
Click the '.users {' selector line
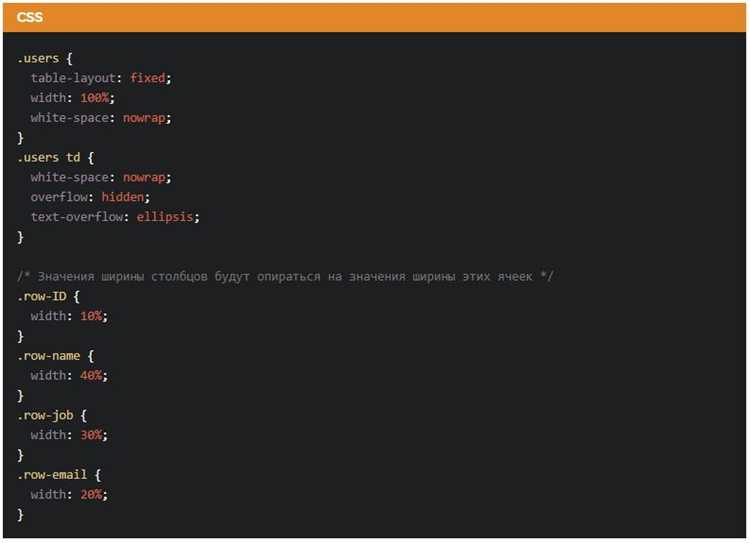[x=44, y=58]
